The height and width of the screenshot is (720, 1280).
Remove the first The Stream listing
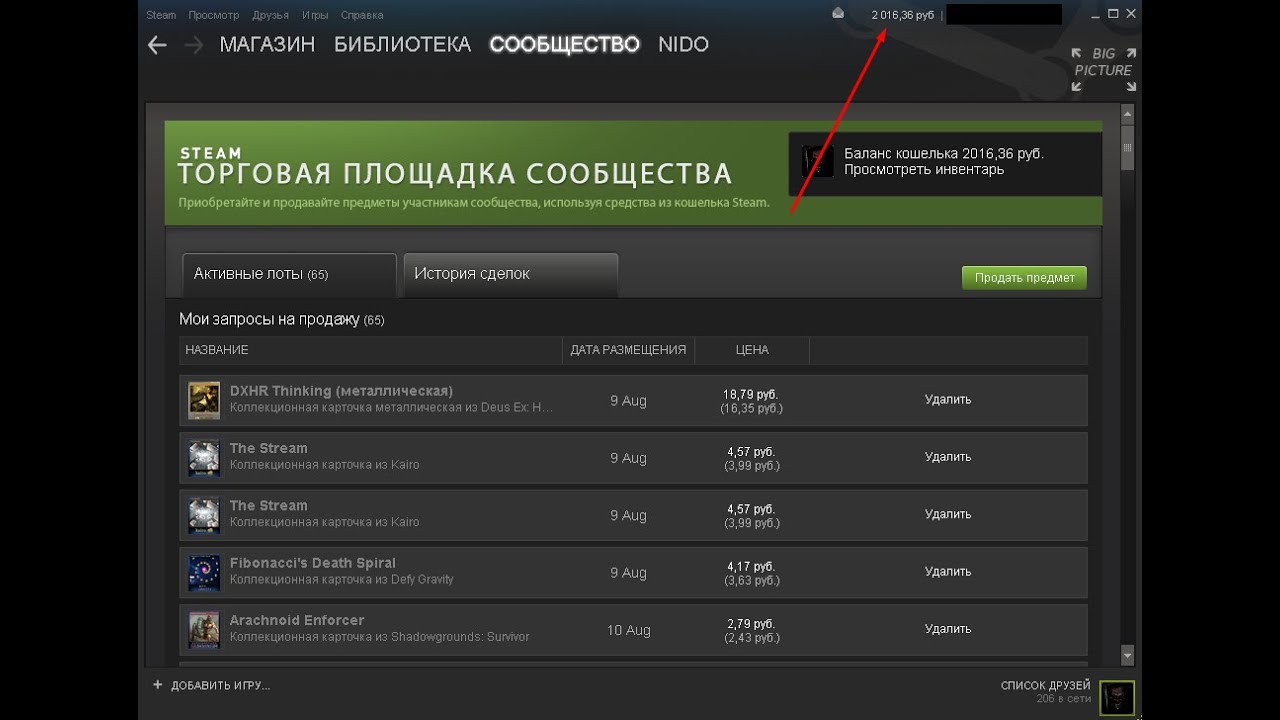click(x=948, y=457)
